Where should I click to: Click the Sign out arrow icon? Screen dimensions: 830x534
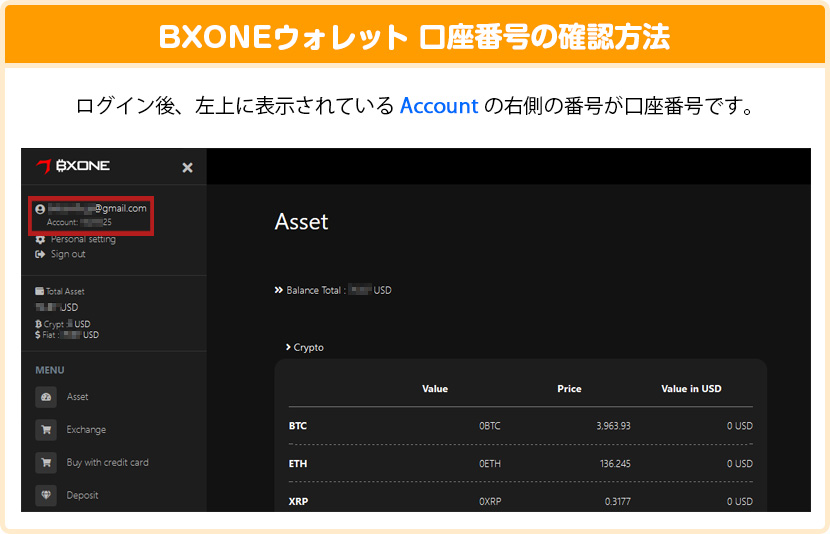coord(40,254)
